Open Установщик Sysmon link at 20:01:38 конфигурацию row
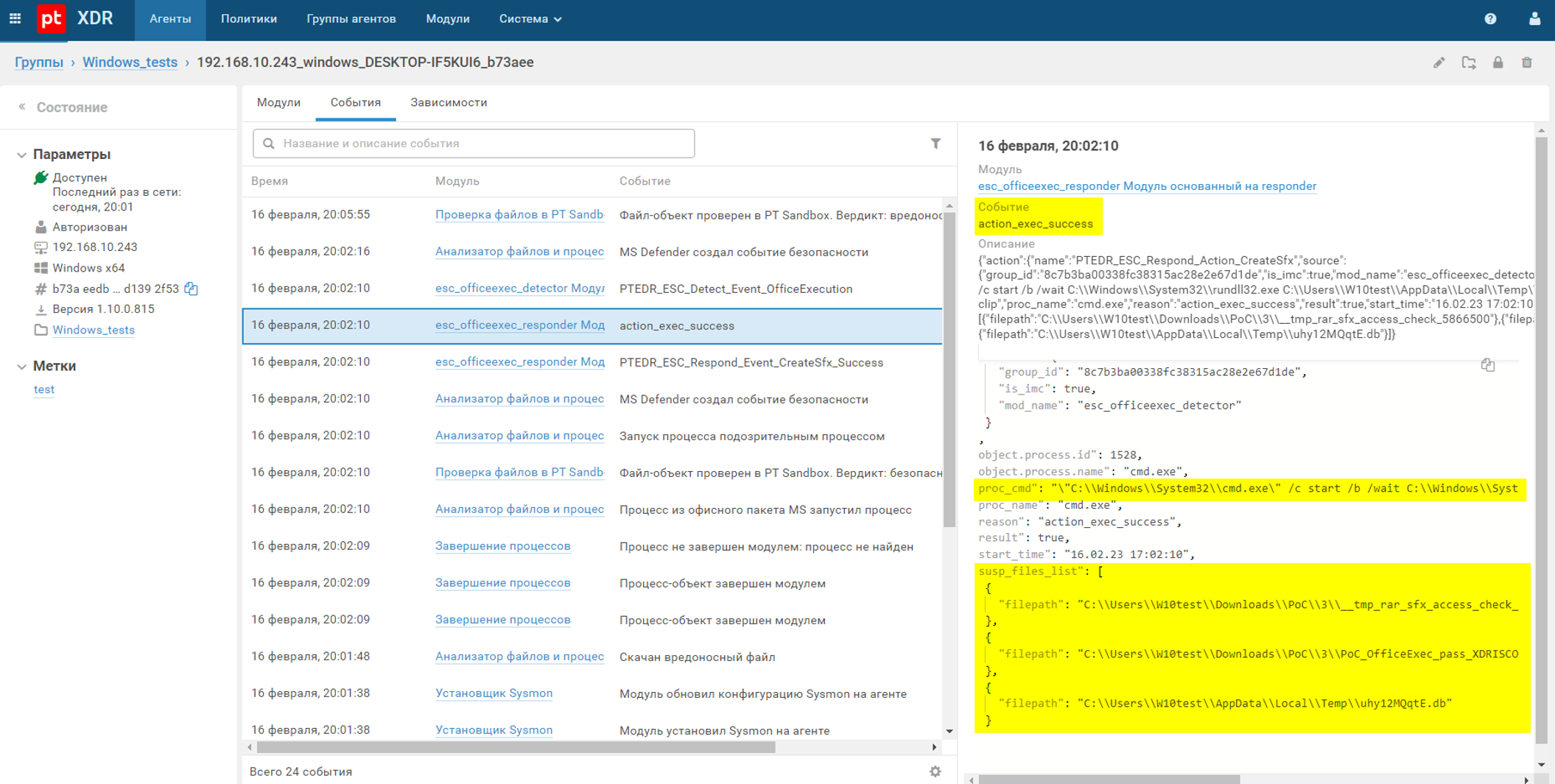1555x784 pixels. [x=494, y=693]
